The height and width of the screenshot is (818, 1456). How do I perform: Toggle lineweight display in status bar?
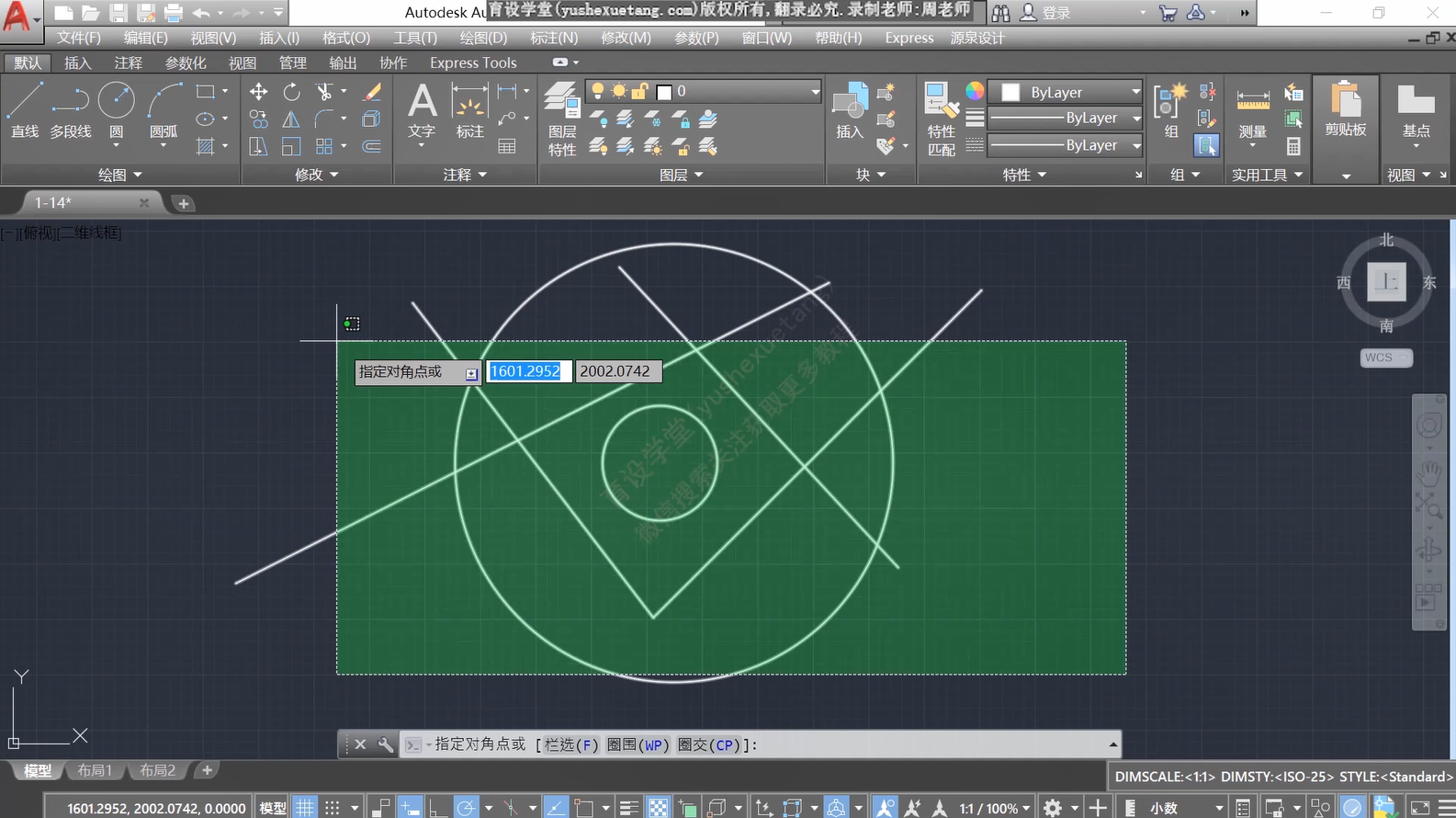(629, 807)
